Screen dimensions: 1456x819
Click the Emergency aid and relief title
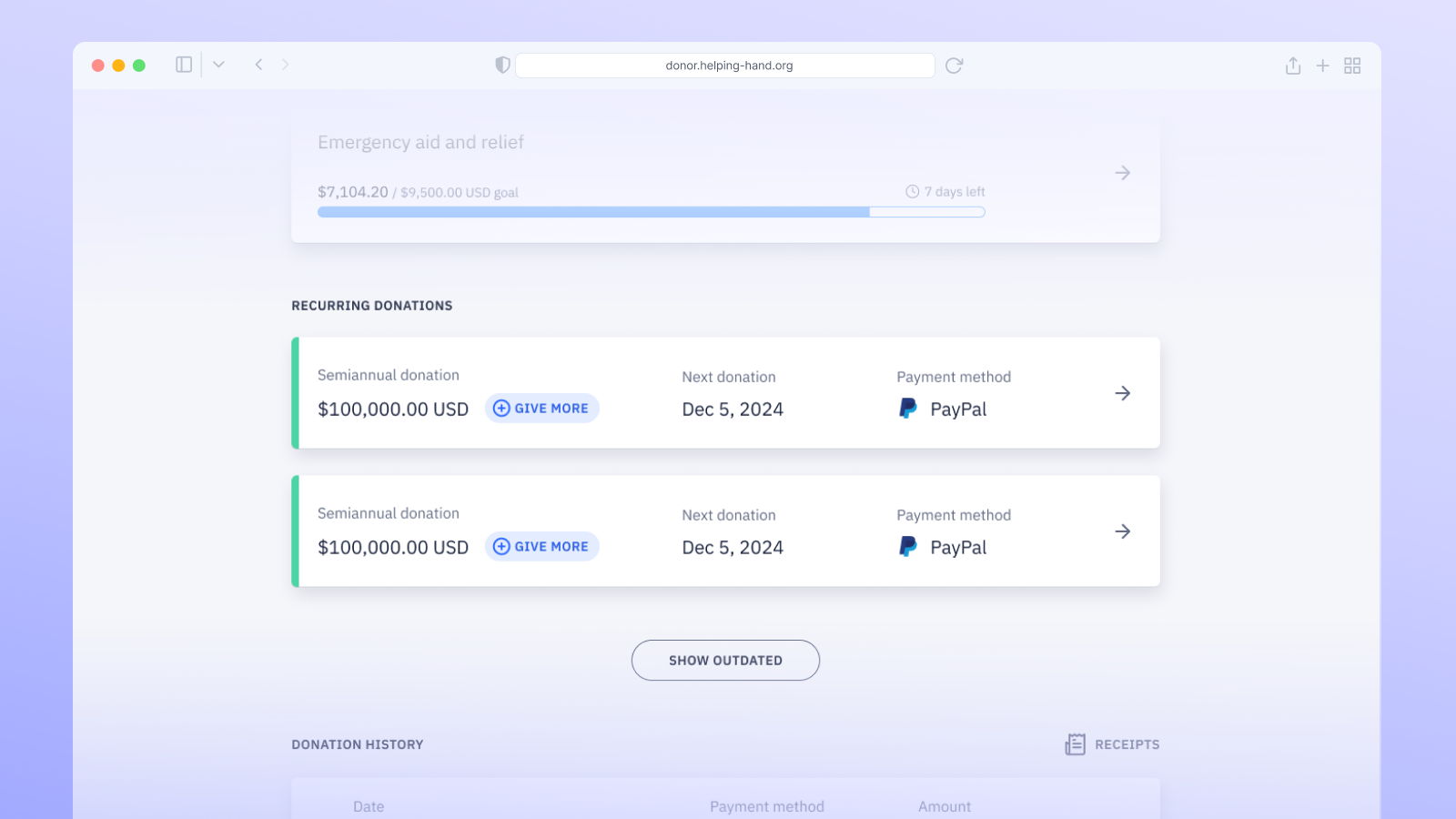pos(420,143)
